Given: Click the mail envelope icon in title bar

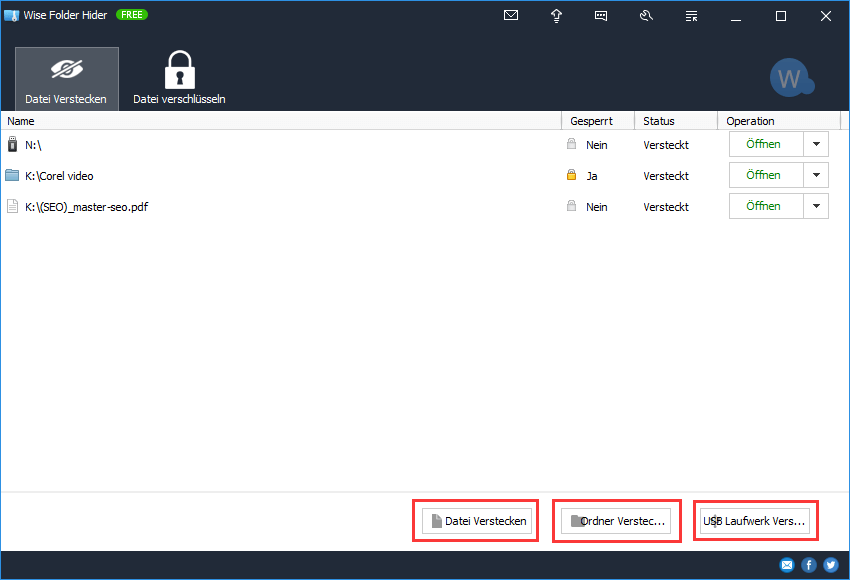Looking at the screenshot, I should click(x=511, y=15).
